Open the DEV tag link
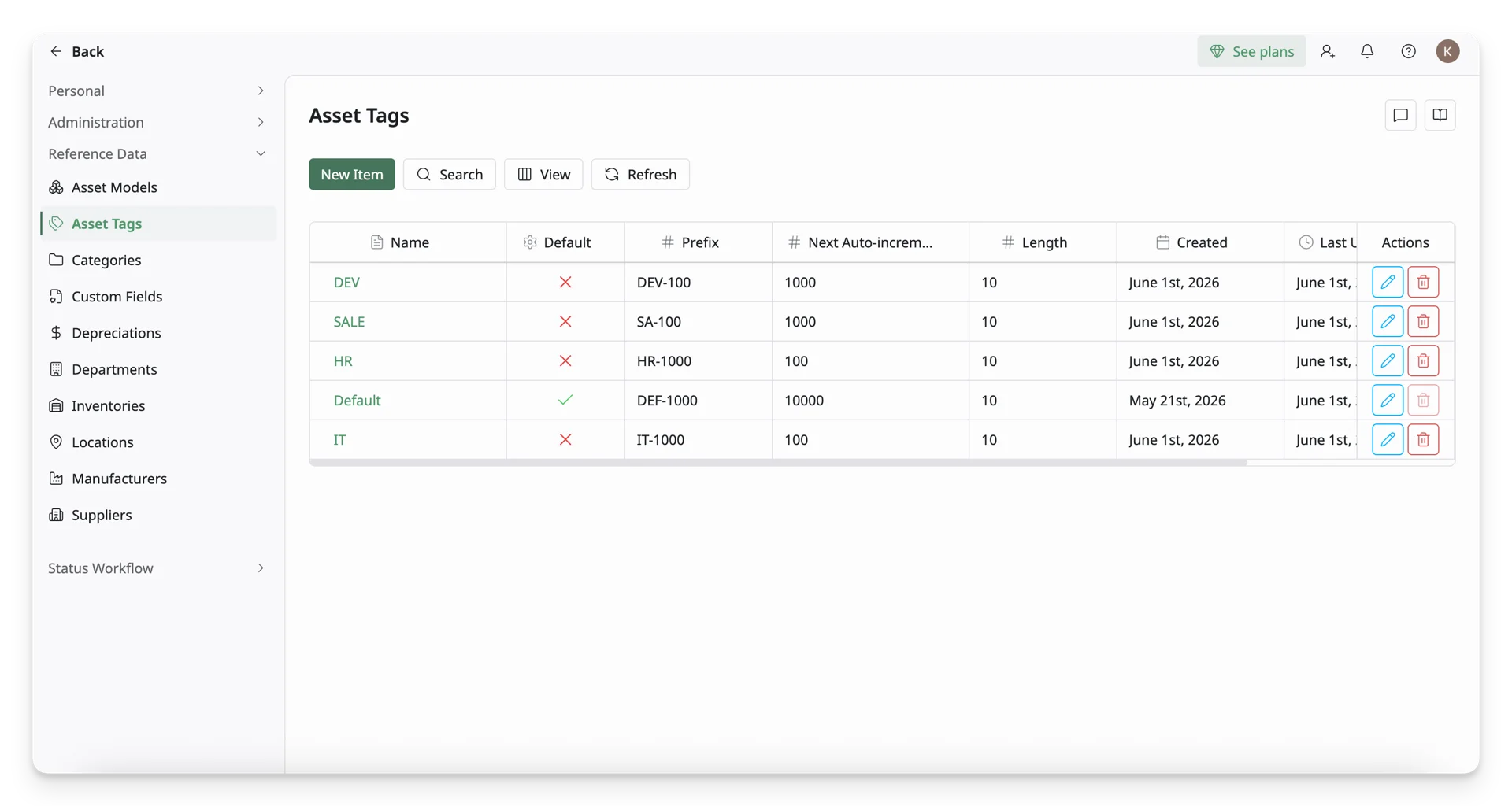 pos(346,283)
